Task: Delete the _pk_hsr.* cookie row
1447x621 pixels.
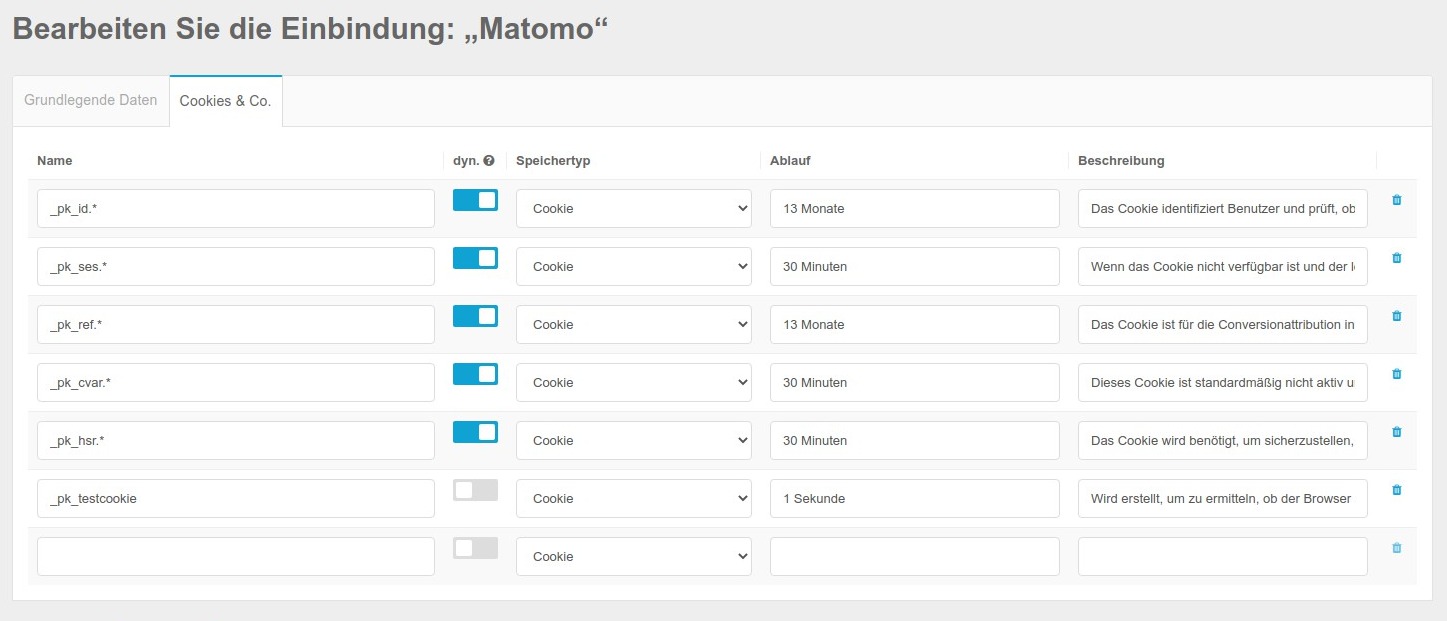Action: 1396,432
